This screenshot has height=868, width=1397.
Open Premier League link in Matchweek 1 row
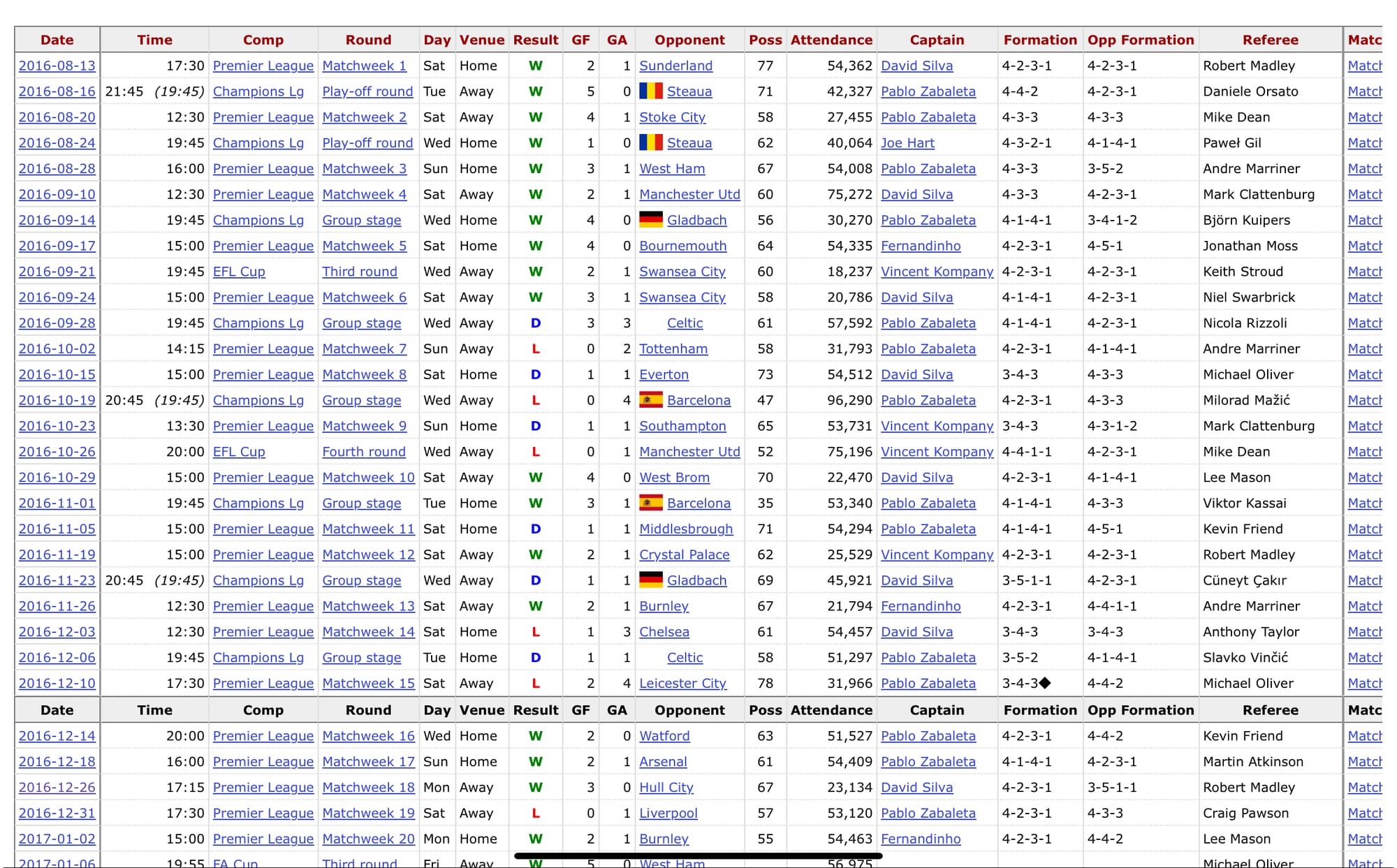(x=263, y=66)
